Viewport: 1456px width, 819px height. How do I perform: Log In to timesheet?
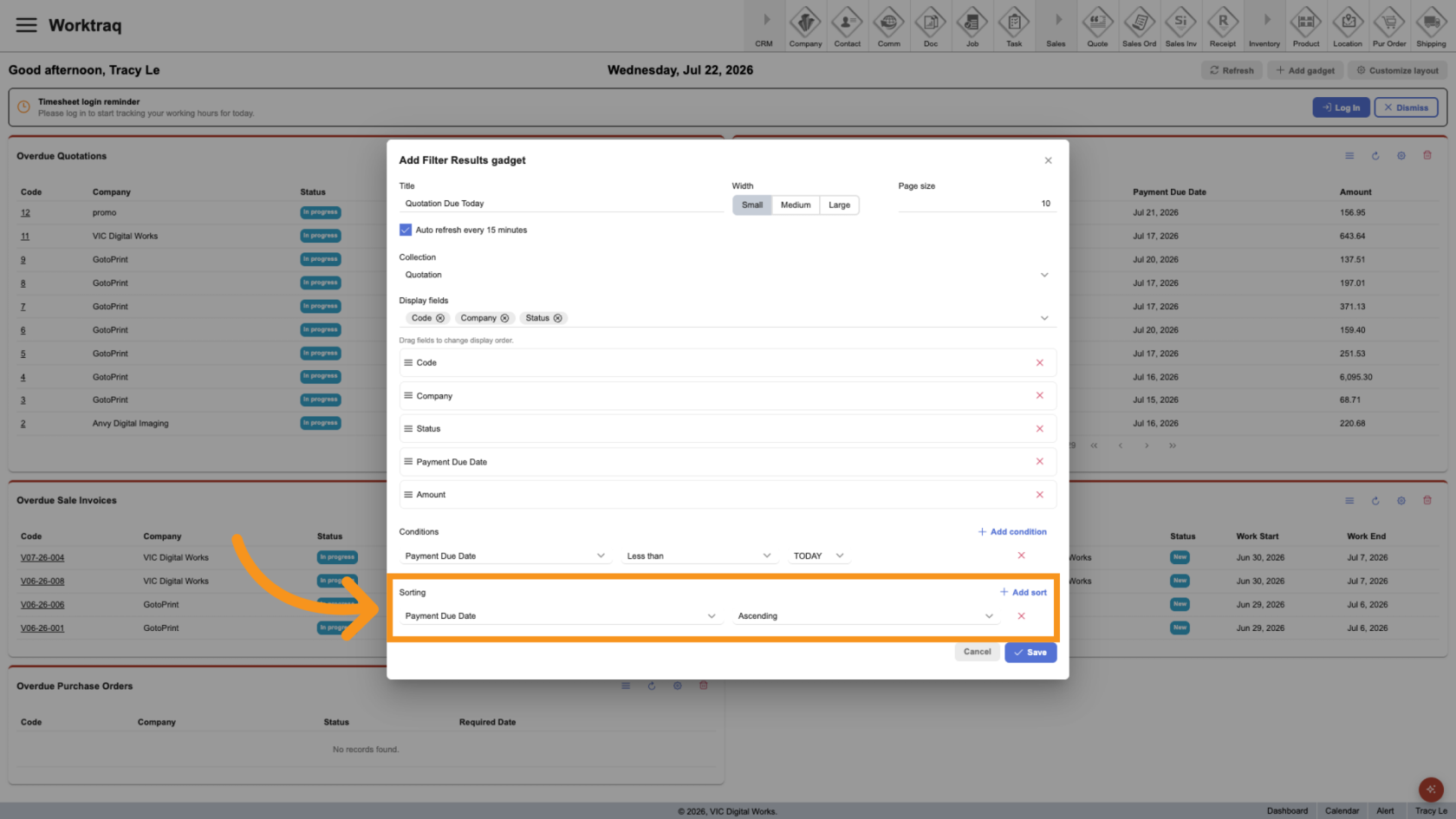coord(1341,107)
